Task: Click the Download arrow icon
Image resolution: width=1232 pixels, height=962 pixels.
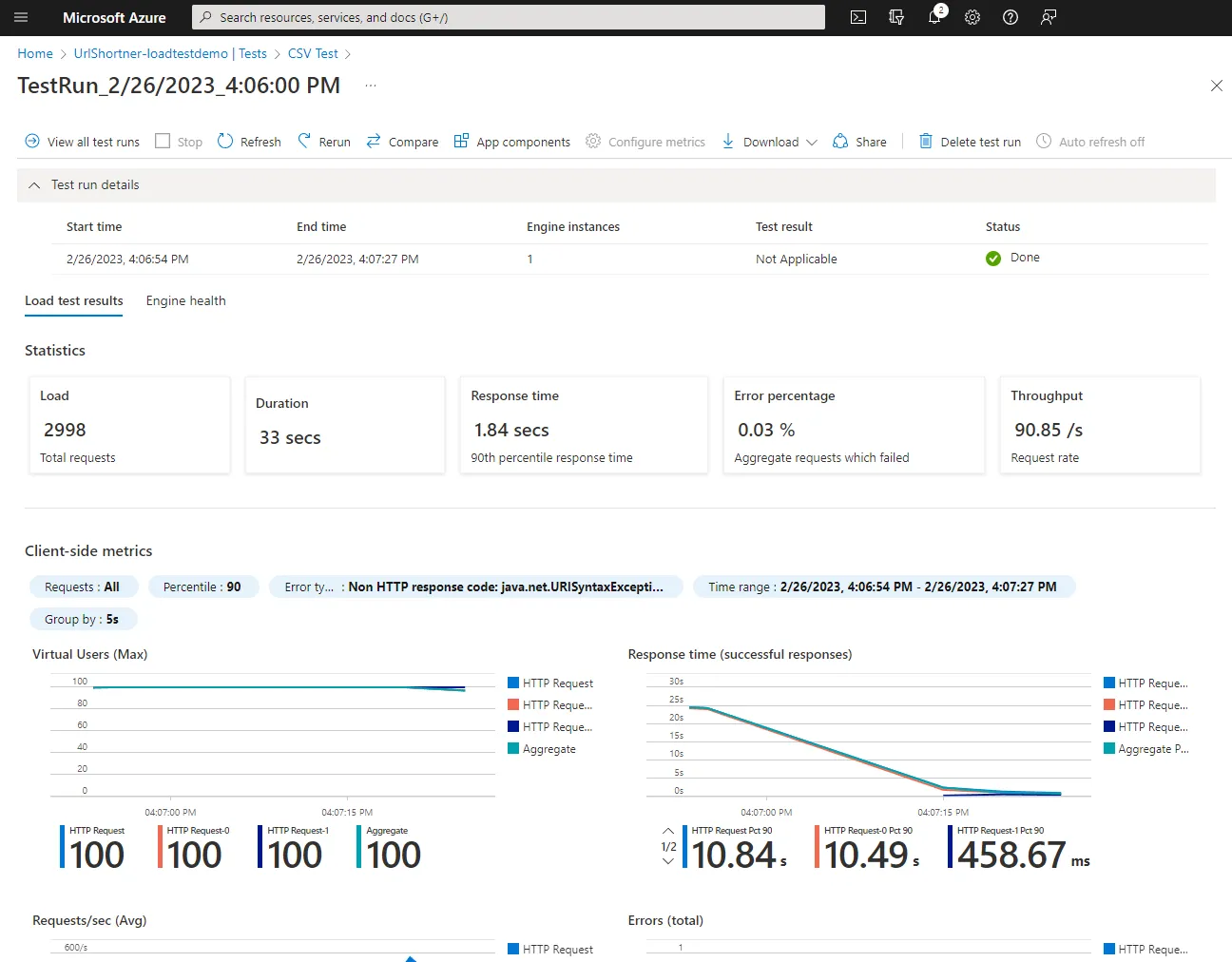Action: coord(728,141)
